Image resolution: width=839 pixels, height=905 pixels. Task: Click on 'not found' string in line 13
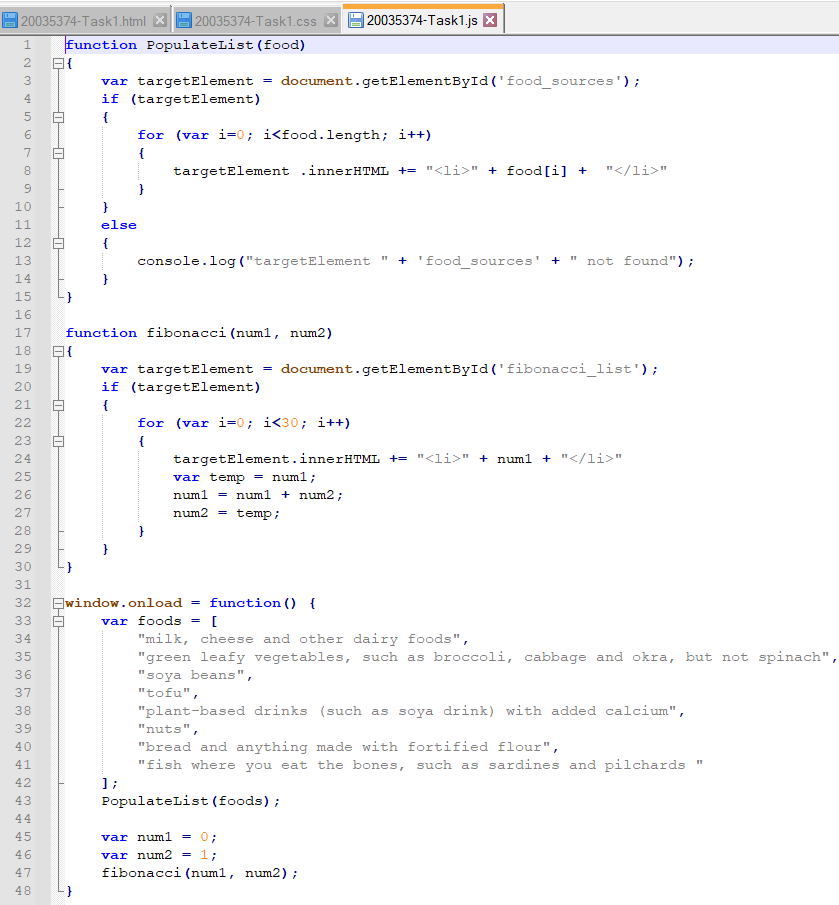[623, 261]
